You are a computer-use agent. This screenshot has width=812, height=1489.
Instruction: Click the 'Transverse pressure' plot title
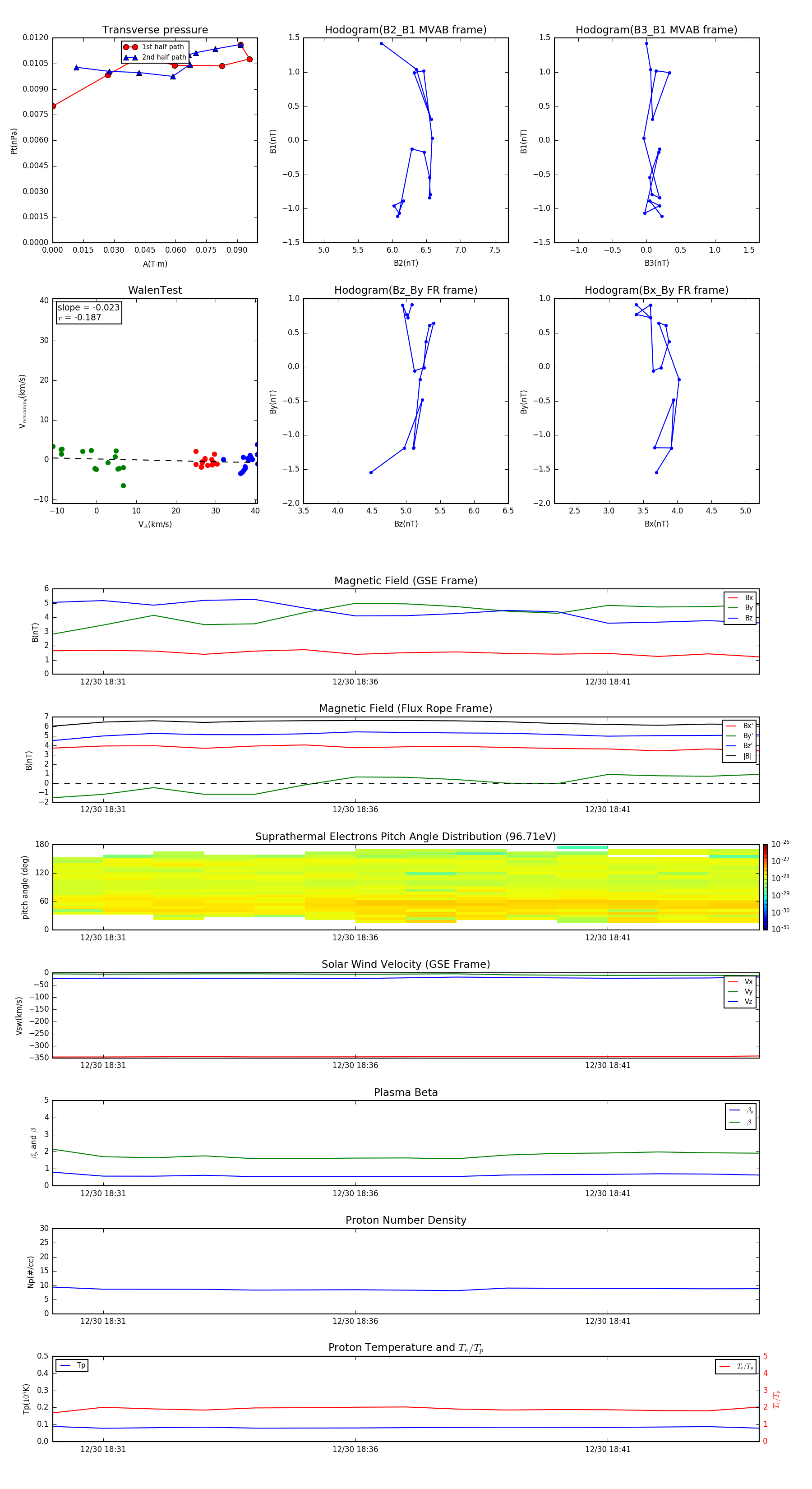coord(155,29)
